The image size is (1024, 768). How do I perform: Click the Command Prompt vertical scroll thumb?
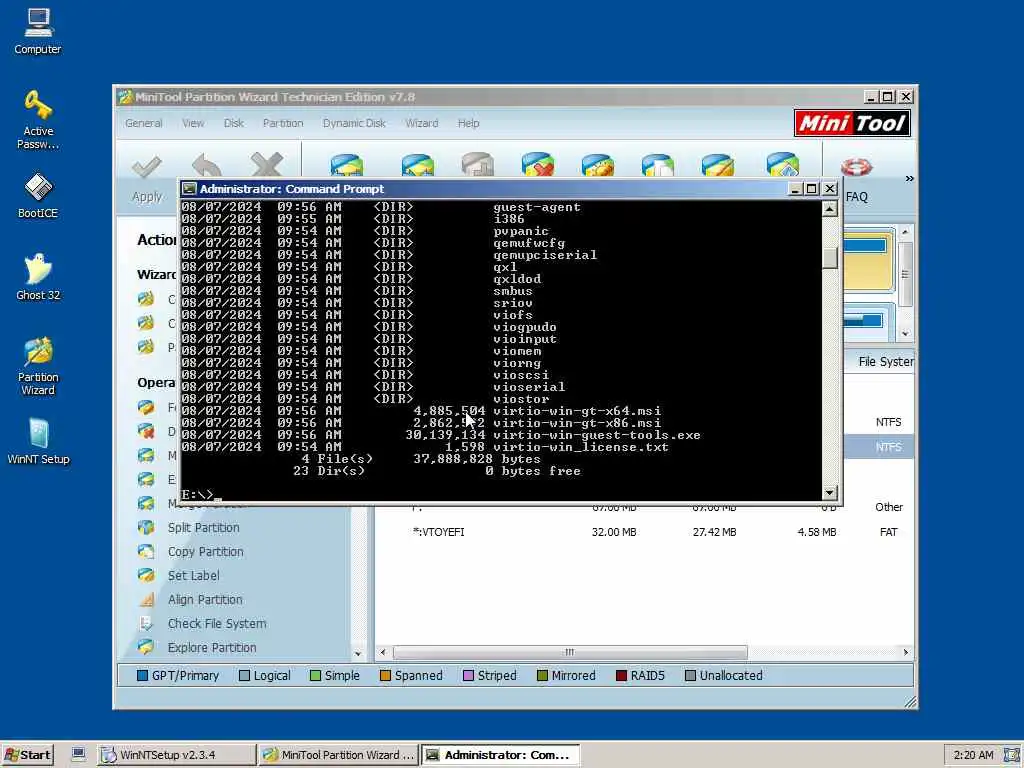coord(829,258)
